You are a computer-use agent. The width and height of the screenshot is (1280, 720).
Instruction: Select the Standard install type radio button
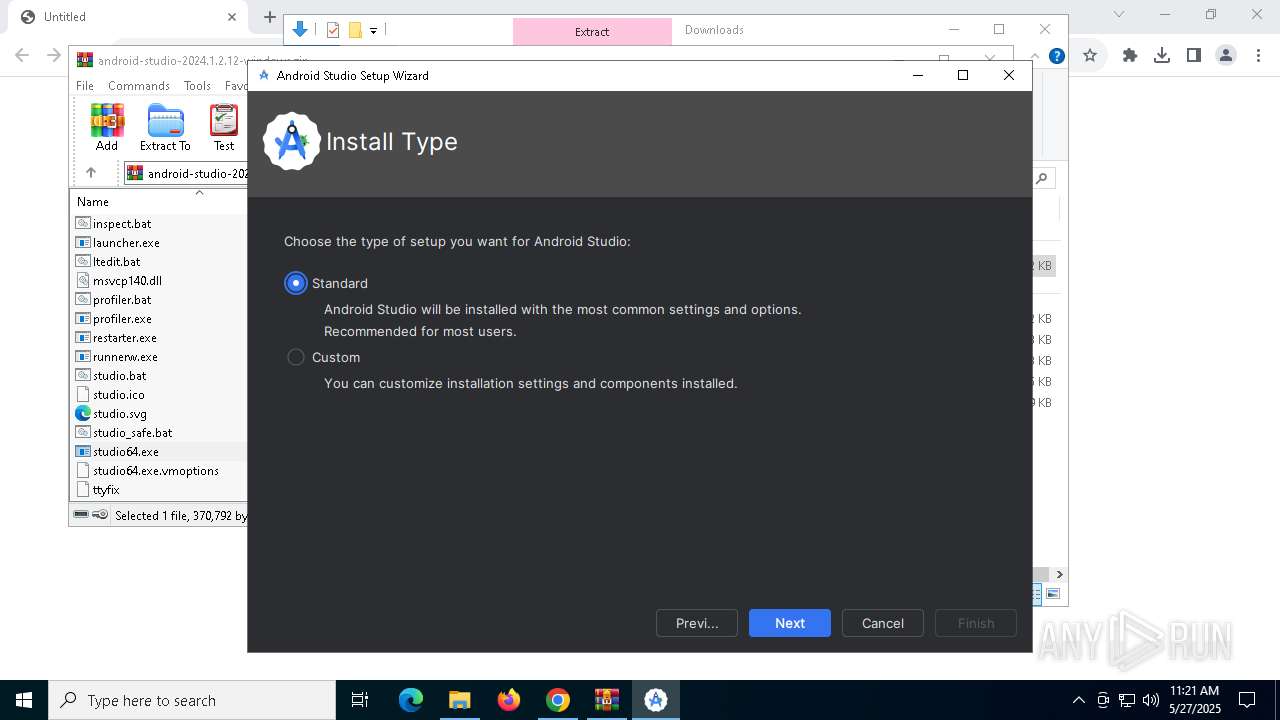295,283
